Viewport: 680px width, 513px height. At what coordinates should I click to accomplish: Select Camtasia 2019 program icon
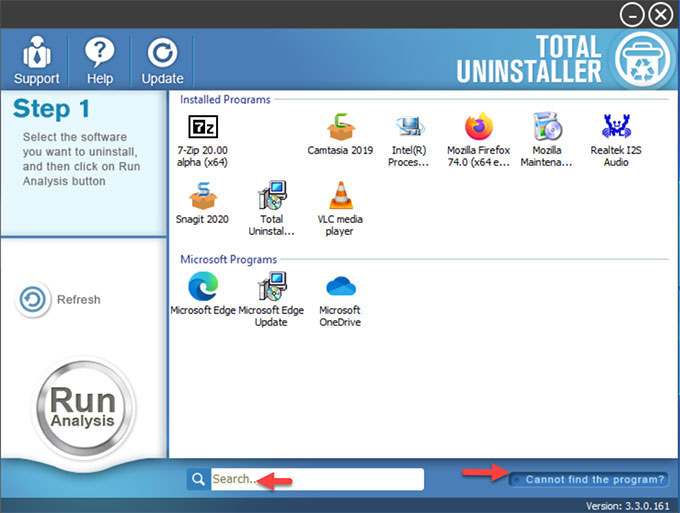(x=340, y=127)
